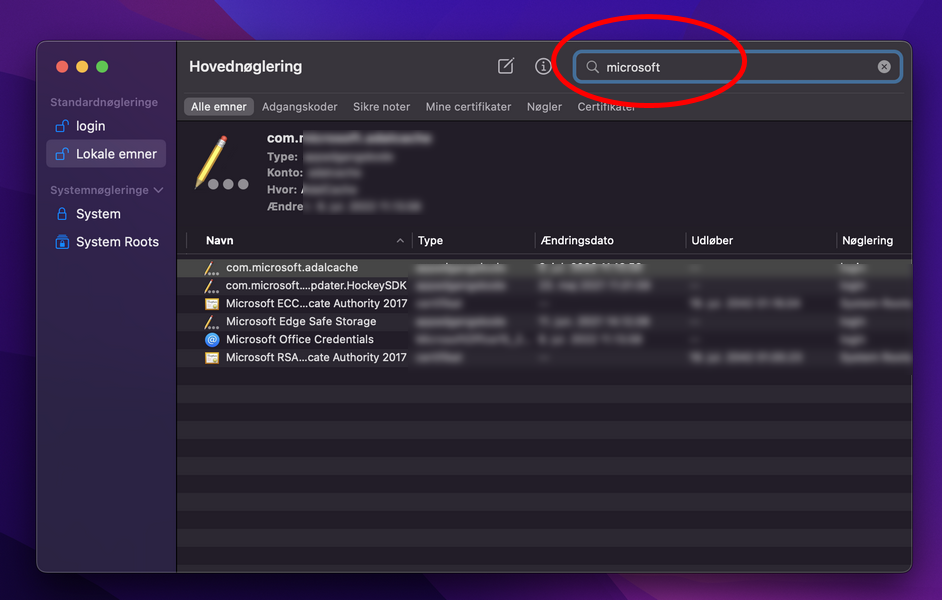Select the com.microsoft.adalcache row

544,267
